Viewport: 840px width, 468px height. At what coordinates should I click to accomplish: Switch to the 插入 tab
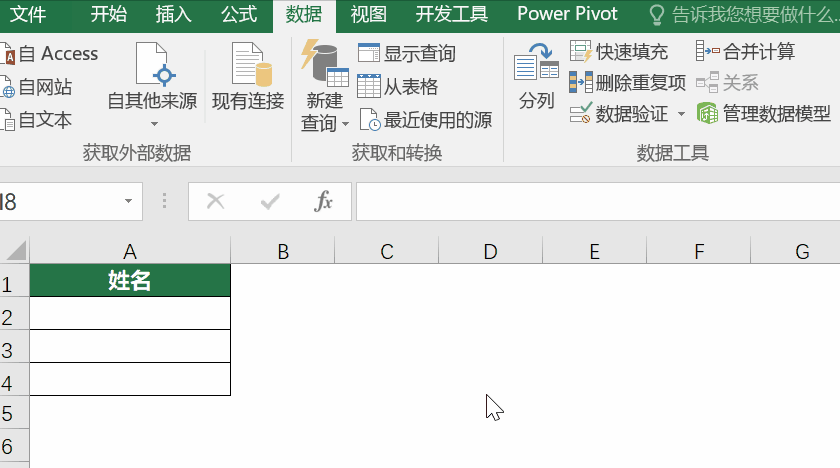pos(174,14)
